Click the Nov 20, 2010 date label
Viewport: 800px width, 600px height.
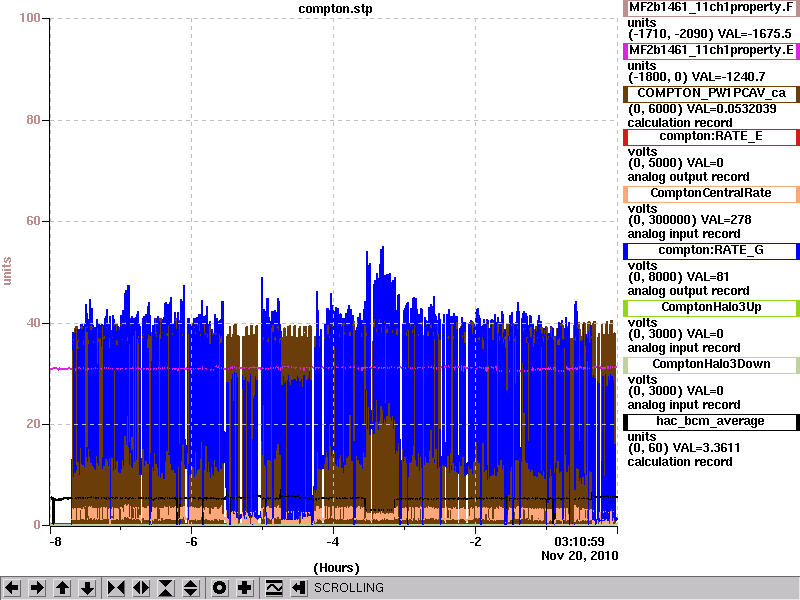click(x=580, y=556)
